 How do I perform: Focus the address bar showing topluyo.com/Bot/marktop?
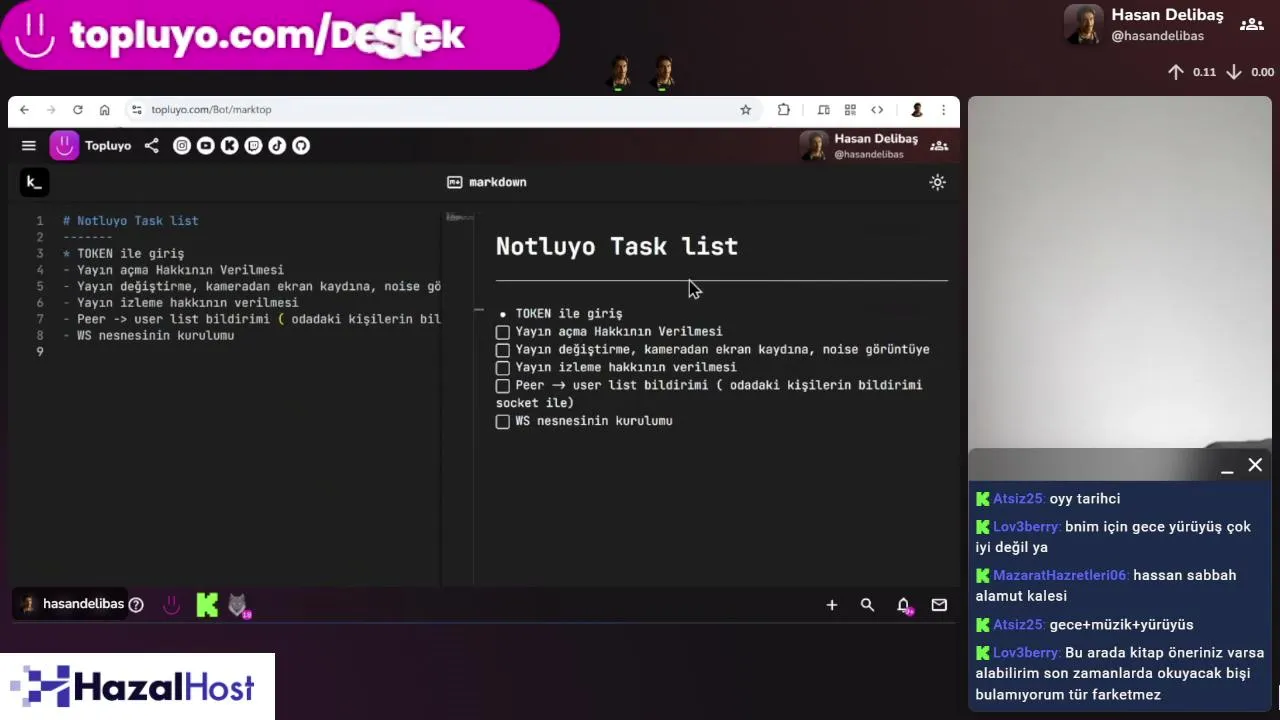coord(440,110)
